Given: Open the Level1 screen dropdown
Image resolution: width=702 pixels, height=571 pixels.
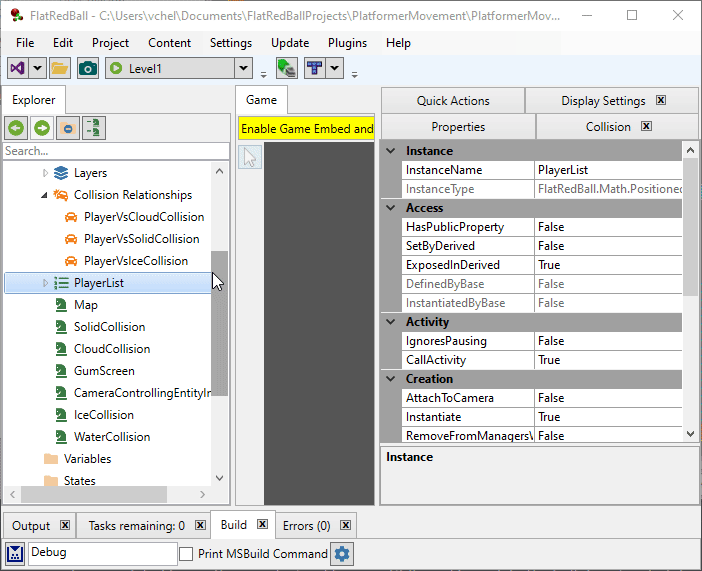Looking at the screenshot, I should tap(243, 68).
